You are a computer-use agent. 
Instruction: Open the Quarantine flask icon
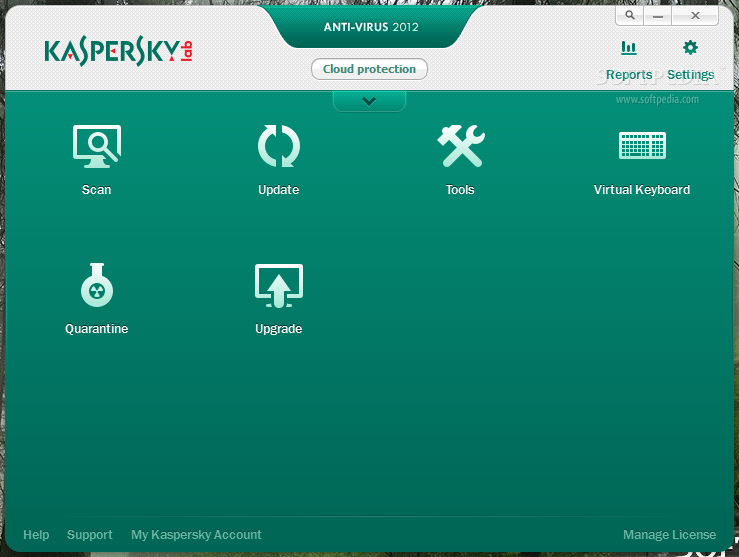97,285
